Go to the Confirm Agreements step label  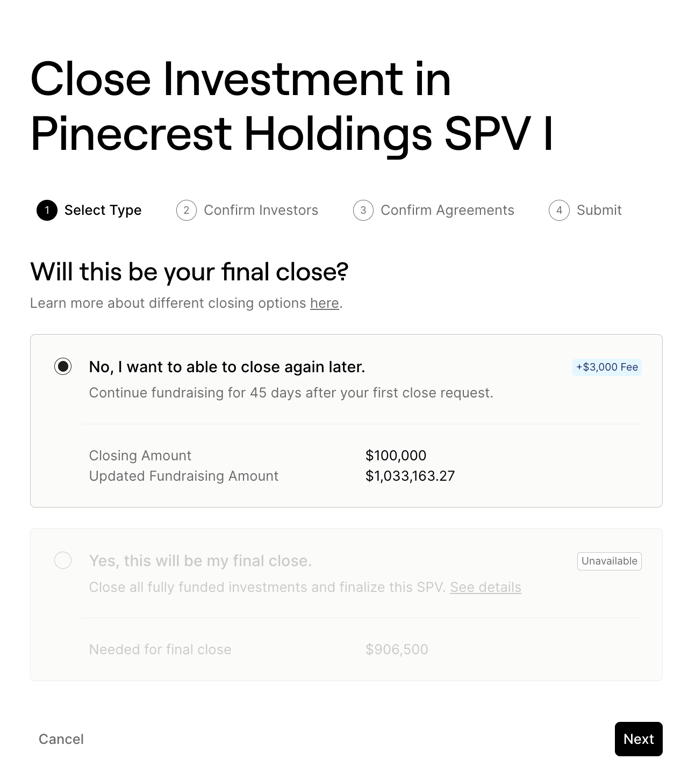(x=447, y=210)
